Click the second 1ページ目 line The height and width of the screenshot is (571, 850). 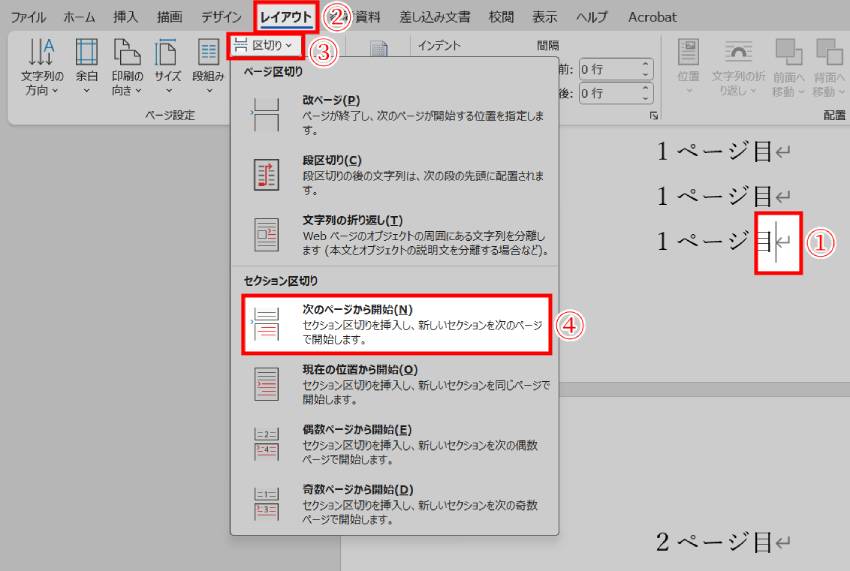coord(723,196)
